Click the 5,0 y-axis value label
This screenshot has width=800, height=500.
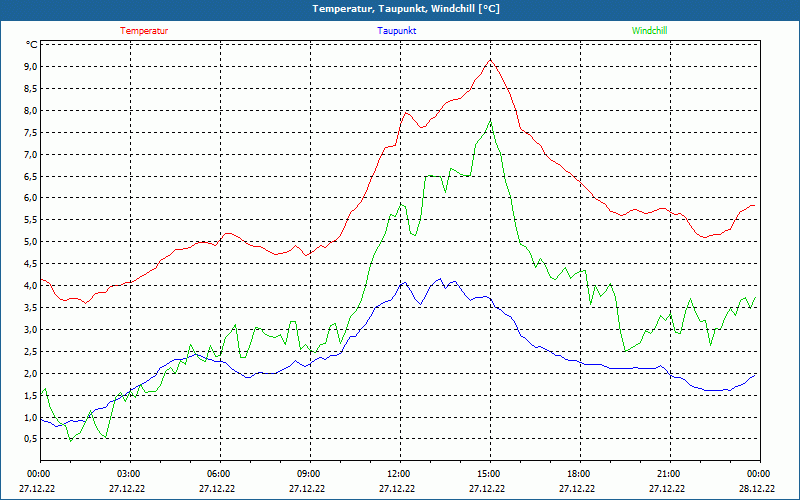pyautogui.click(x=30, y=242)
